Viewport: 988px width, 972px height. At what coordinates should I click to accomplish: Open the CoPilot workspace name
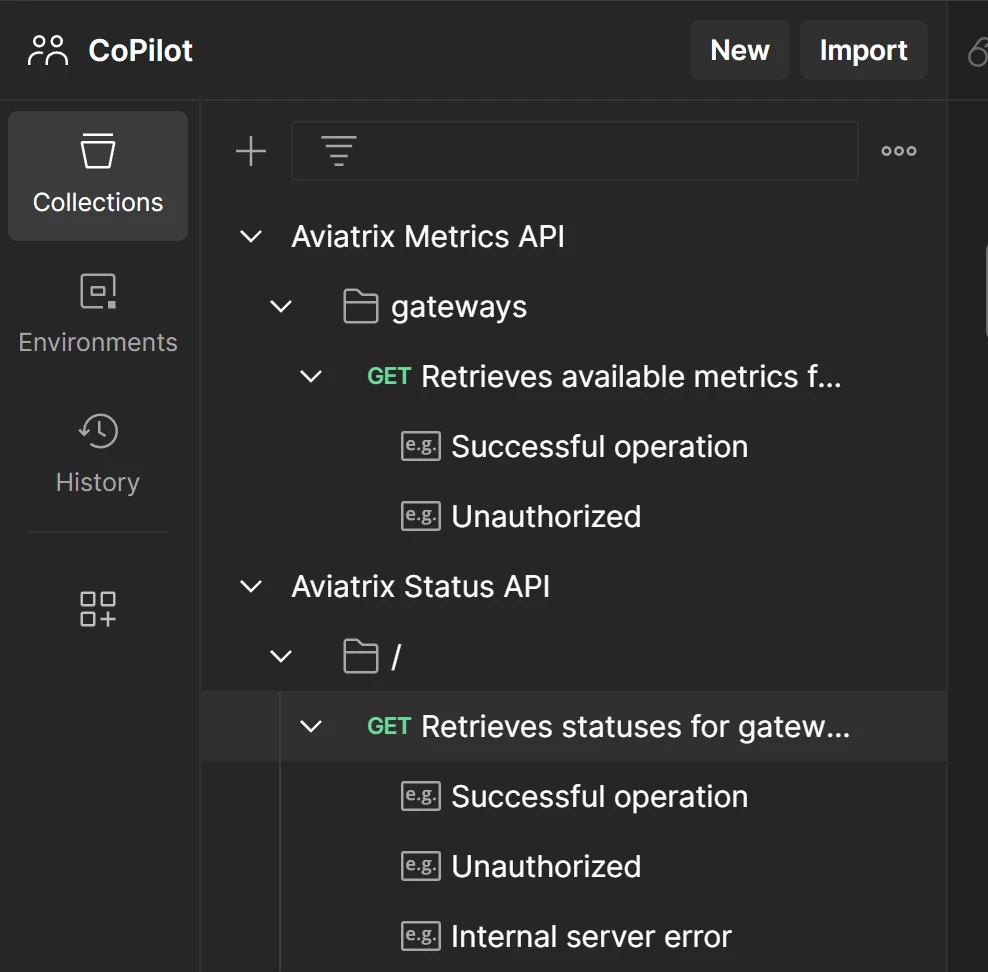(x=141, y=50)
